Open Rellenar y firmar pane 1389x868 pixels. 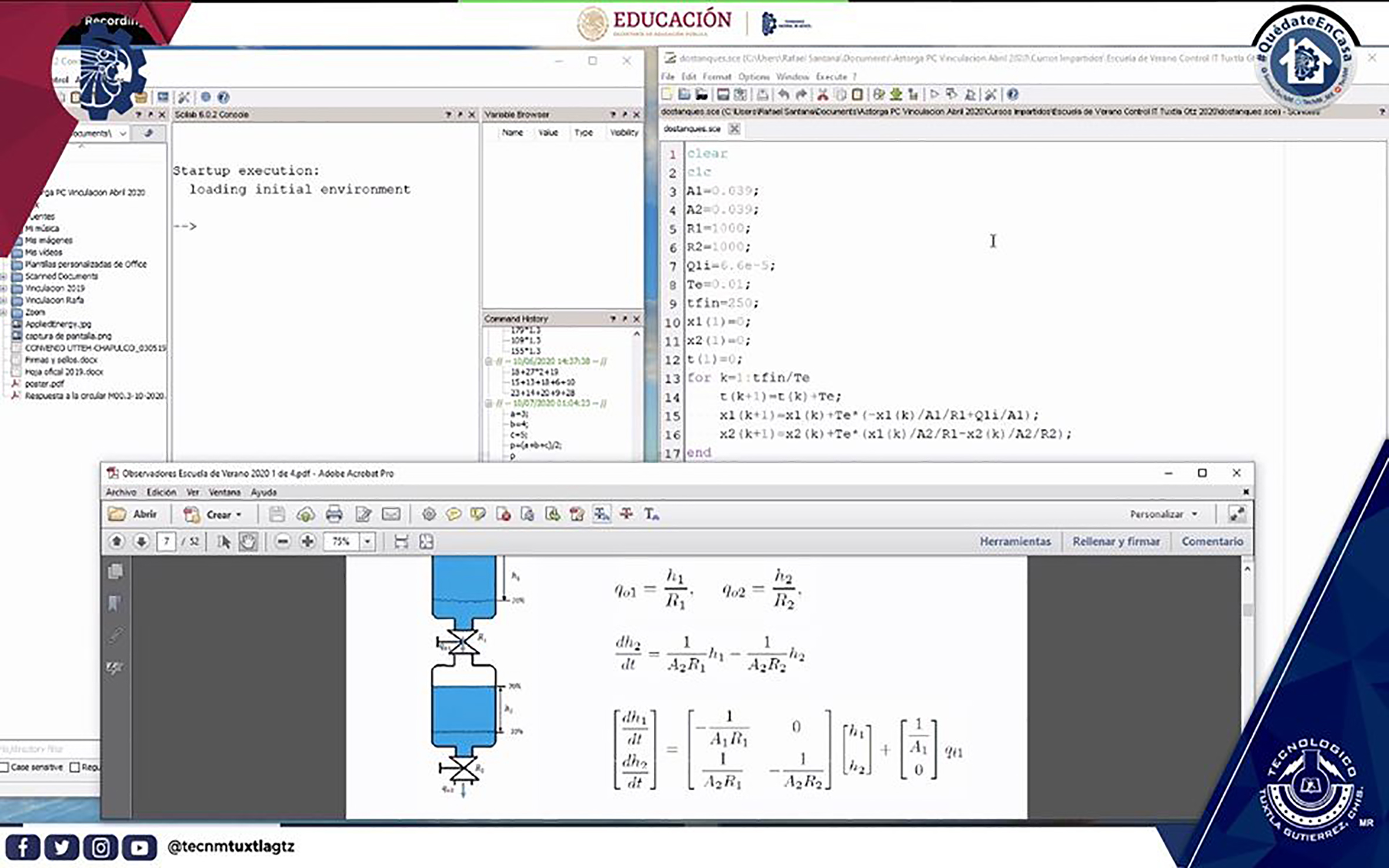(x=1116, y=542)
